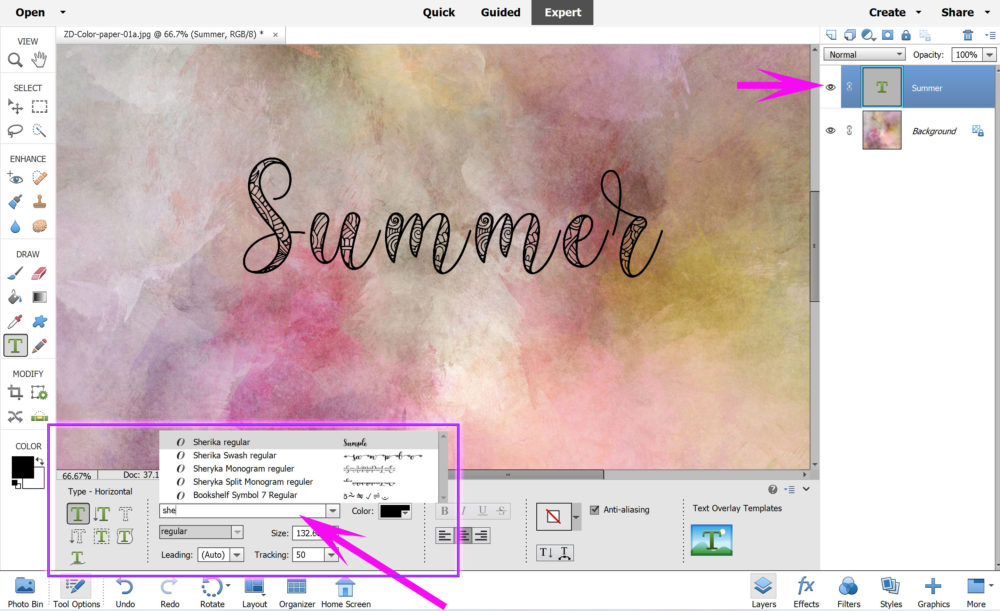Image resolution: width=1000 pixels, height=611 pixels.
Task: Expand the font family dropdown arrow
Action: (x=332, y=511)
